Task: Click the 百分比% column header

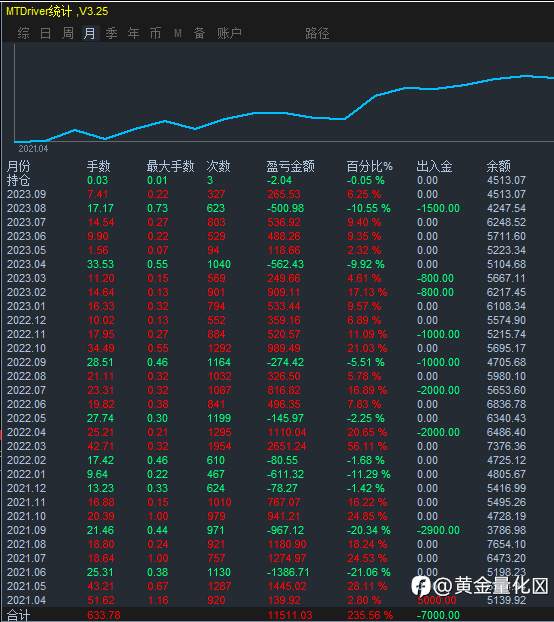Action: click(370, 166)
